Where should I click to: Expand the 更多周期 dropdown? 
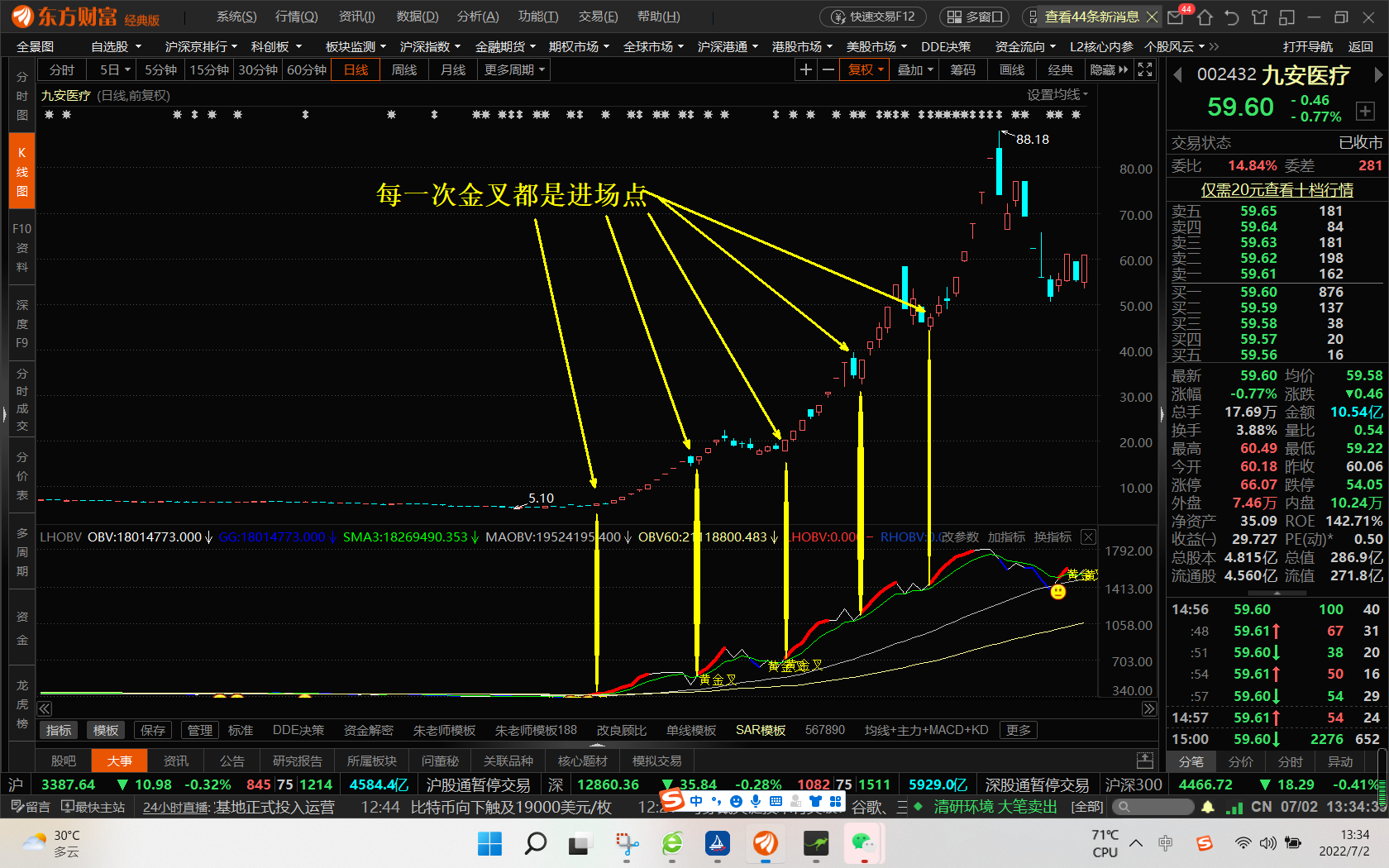coord(514,70)
